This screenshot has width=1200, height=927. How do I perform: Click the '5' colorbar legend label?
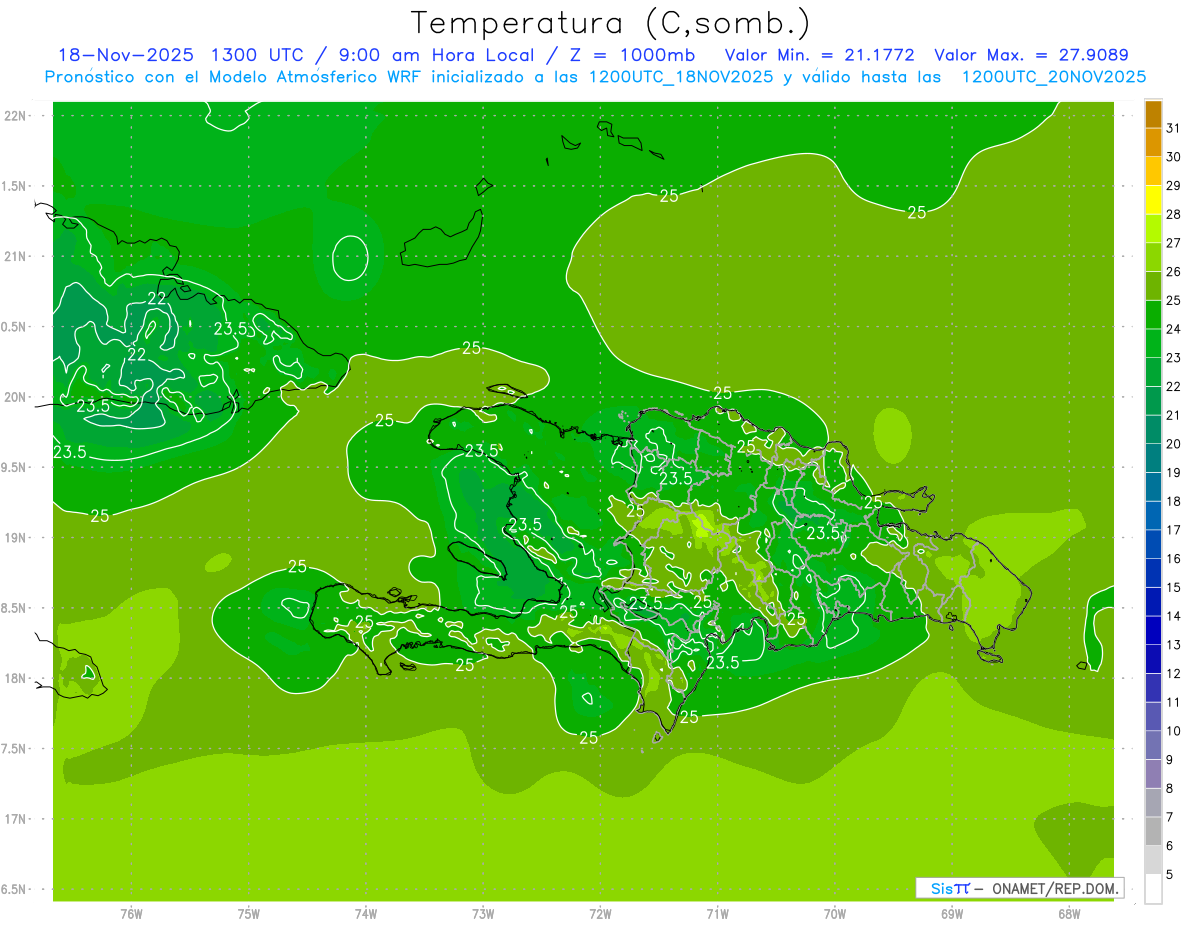pos(1170,875)
